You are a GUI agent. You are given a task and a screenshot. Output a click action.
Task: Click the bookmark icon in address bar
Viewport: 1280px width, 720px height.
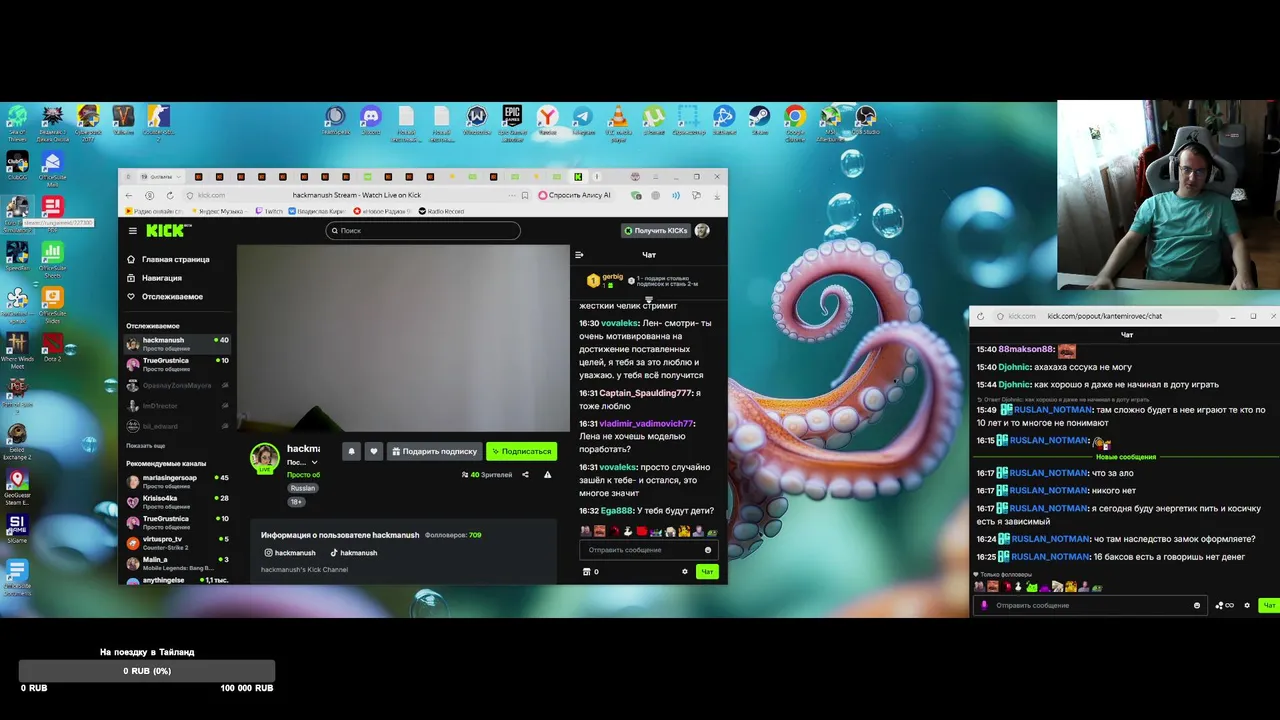pyautogui.click(x=525, y=195)
